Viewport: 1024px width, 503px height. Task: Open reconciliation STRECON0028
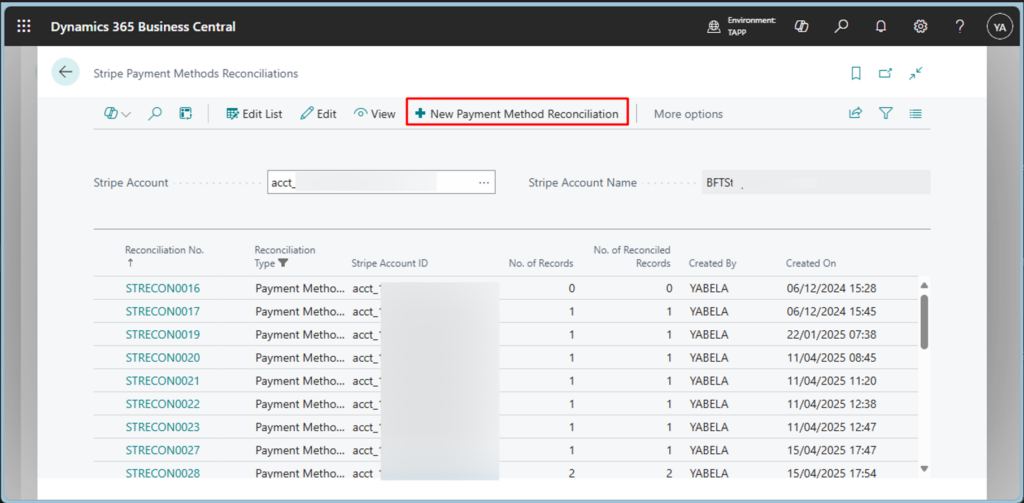click(x=163, y=473)
